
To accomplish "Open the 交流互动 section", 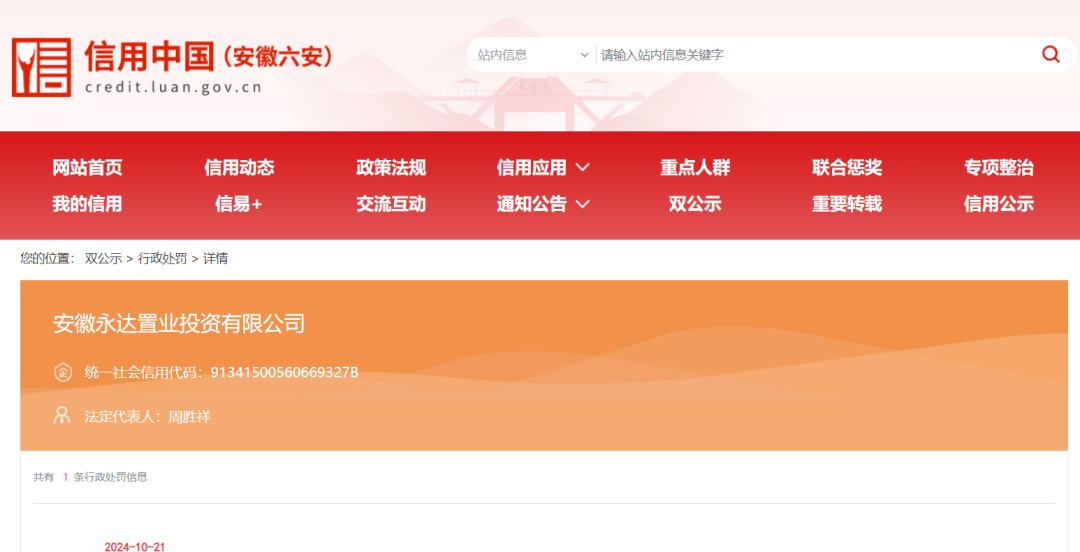I will point(391,204).
